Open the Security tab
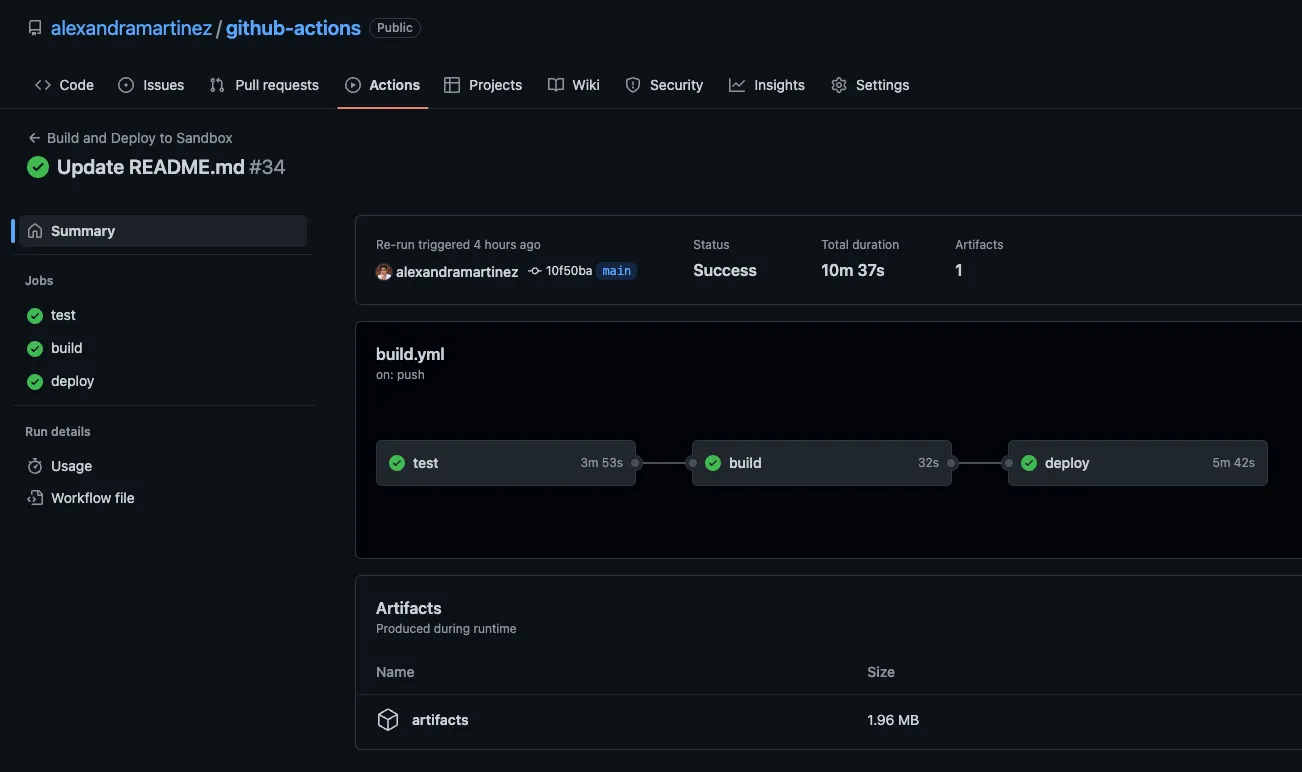The height and width of the screenshot is (772, 1302). click(664, 85)
